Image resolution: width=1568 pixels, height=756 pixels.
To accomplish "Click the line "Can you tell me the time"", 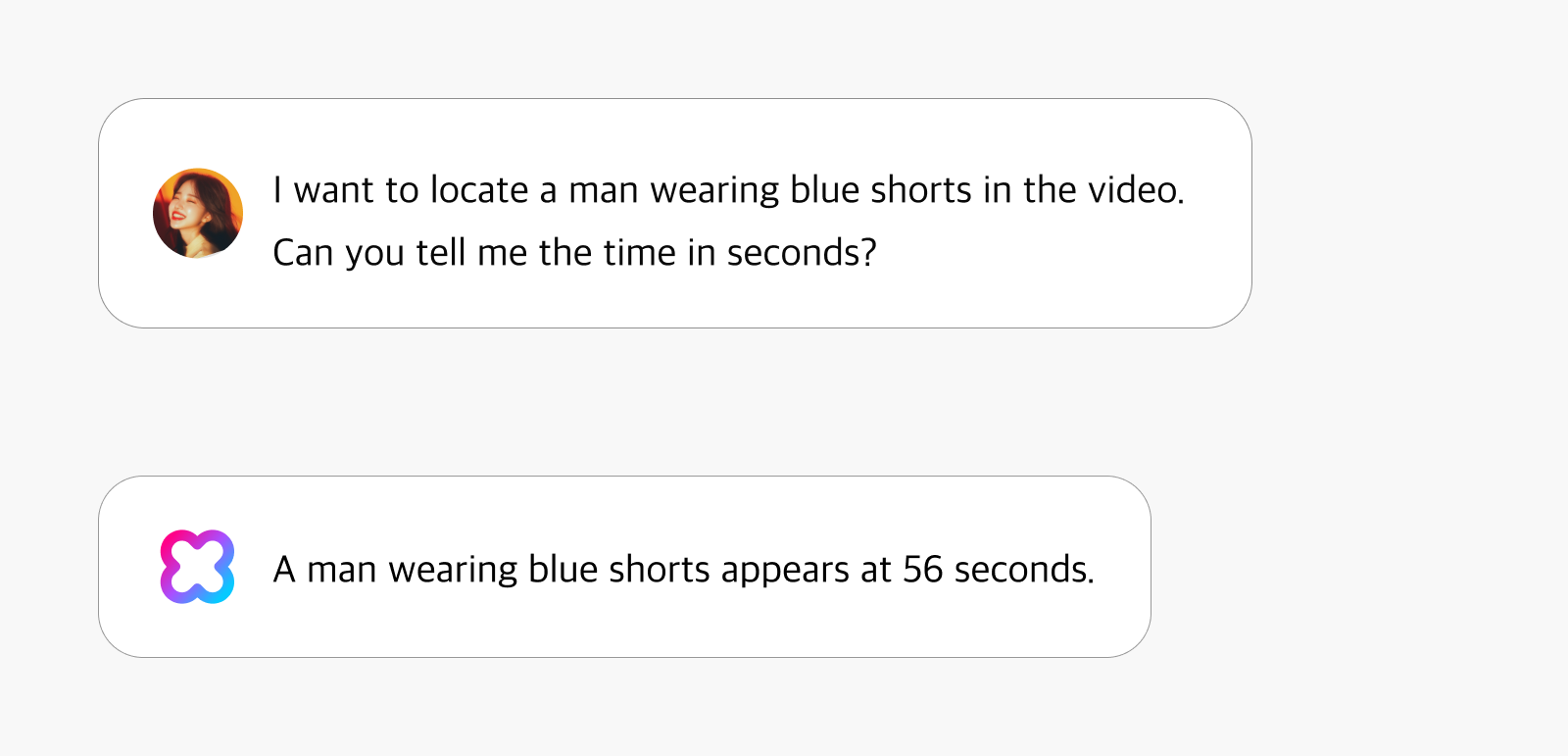I will (x=574, y=253).
